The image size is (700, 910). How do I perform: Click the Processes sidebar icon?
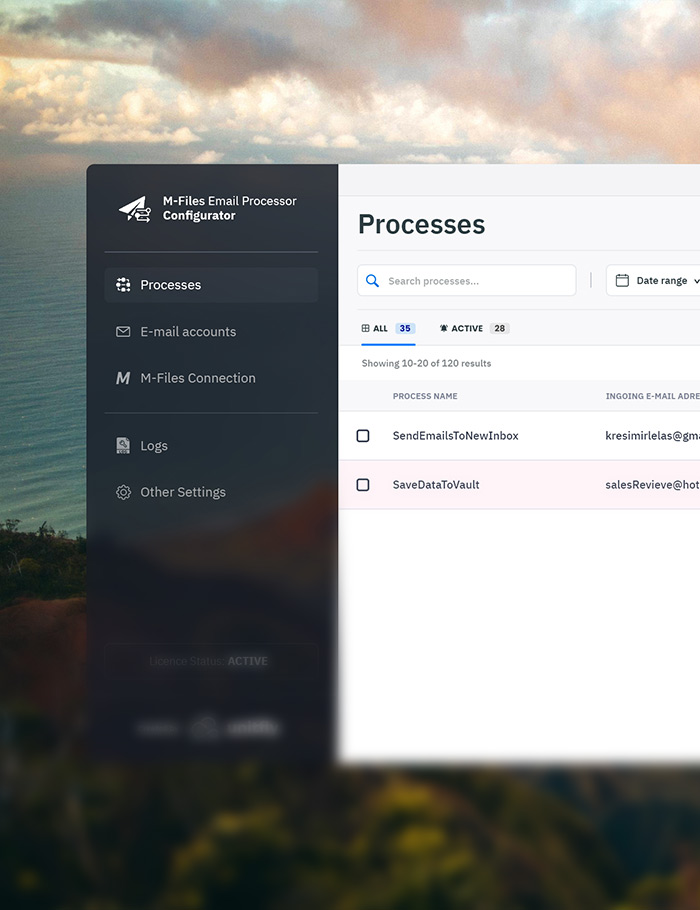click(123, 285)
